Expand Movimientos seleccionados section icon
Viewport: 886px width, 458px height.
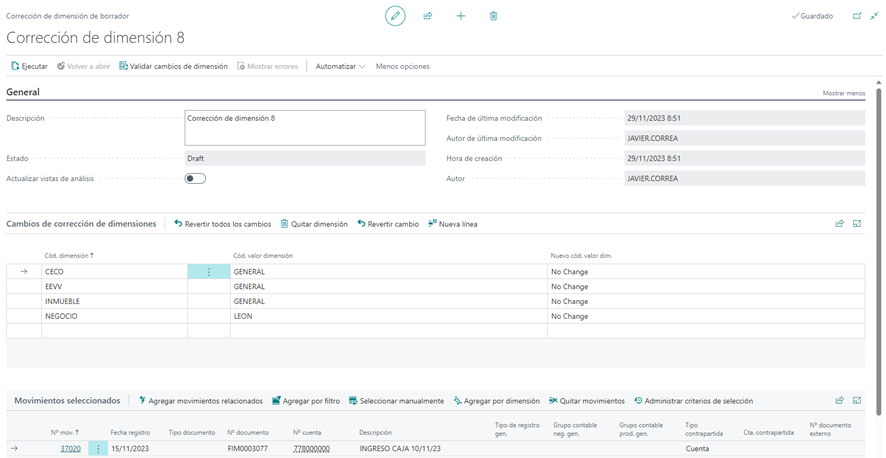(857, 400)
